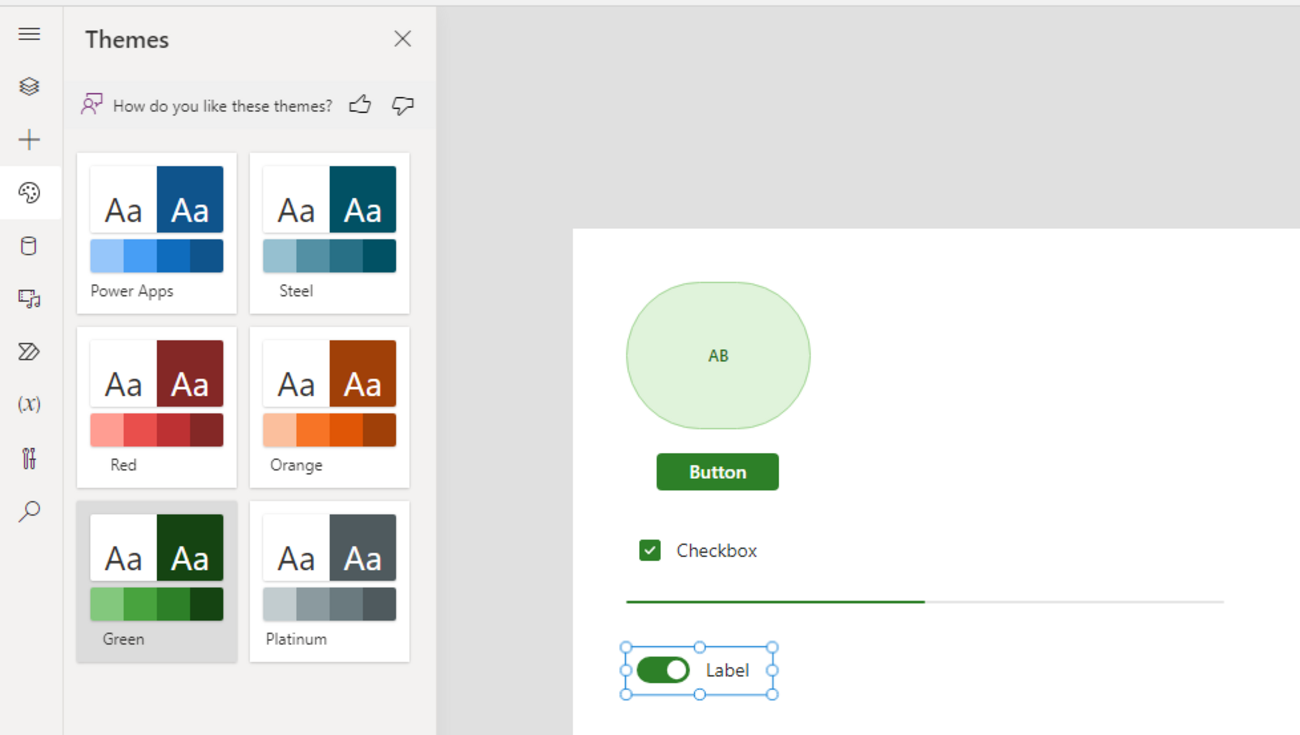This screenshot has height=735, width=1300.
Task: Apply the Orange theme
Action: 330,407
